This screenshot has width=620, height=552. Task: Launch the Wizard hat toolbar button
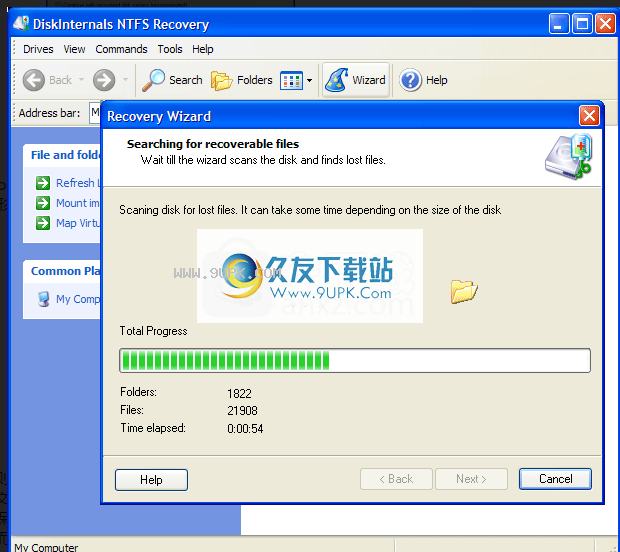pos(356,80)
